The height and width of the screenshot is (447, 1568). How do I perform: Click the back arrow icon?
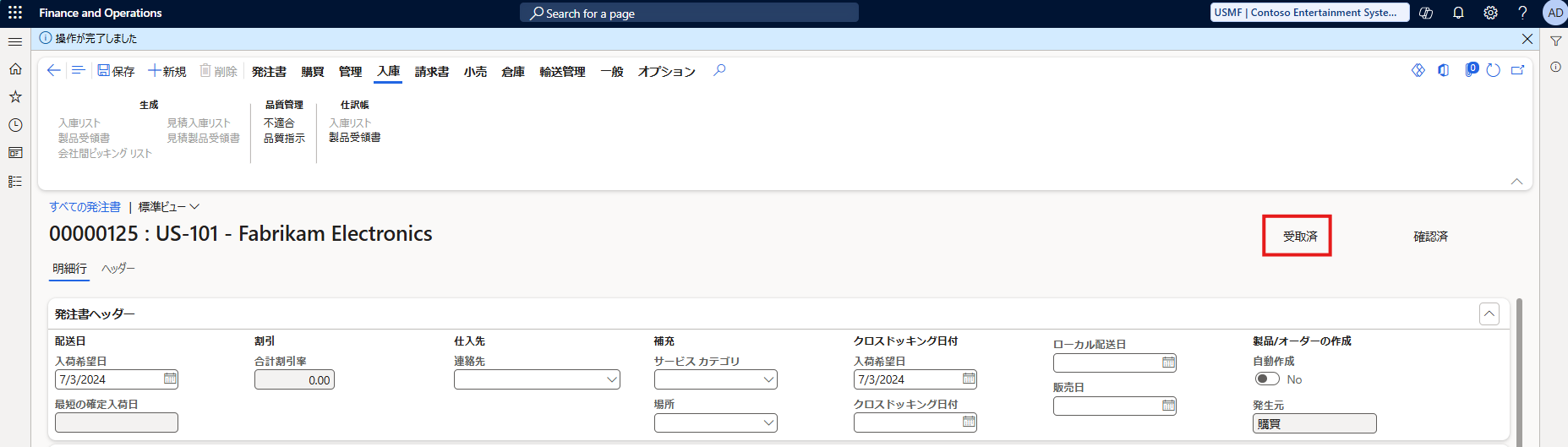[x=54, y=71]
